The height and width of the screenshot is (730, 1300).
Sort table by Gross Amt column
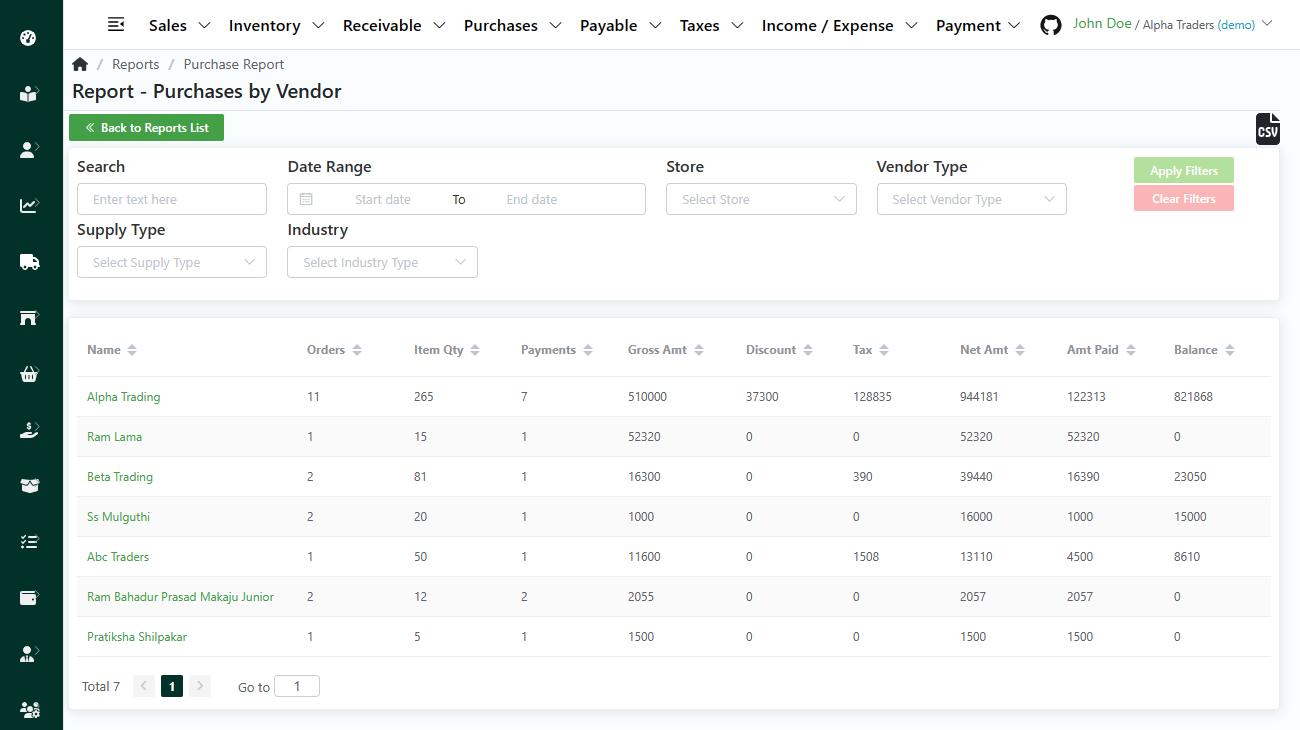699,350
